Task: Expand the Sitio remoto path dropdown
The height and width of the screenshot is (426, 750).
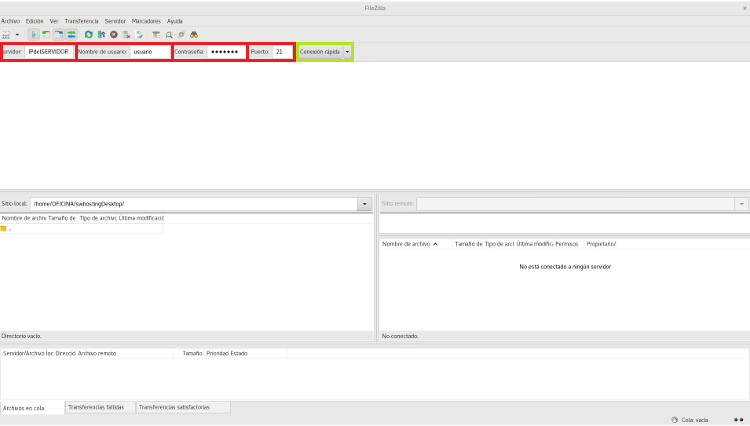Action: pyautogui.click(x=741, y=204)
